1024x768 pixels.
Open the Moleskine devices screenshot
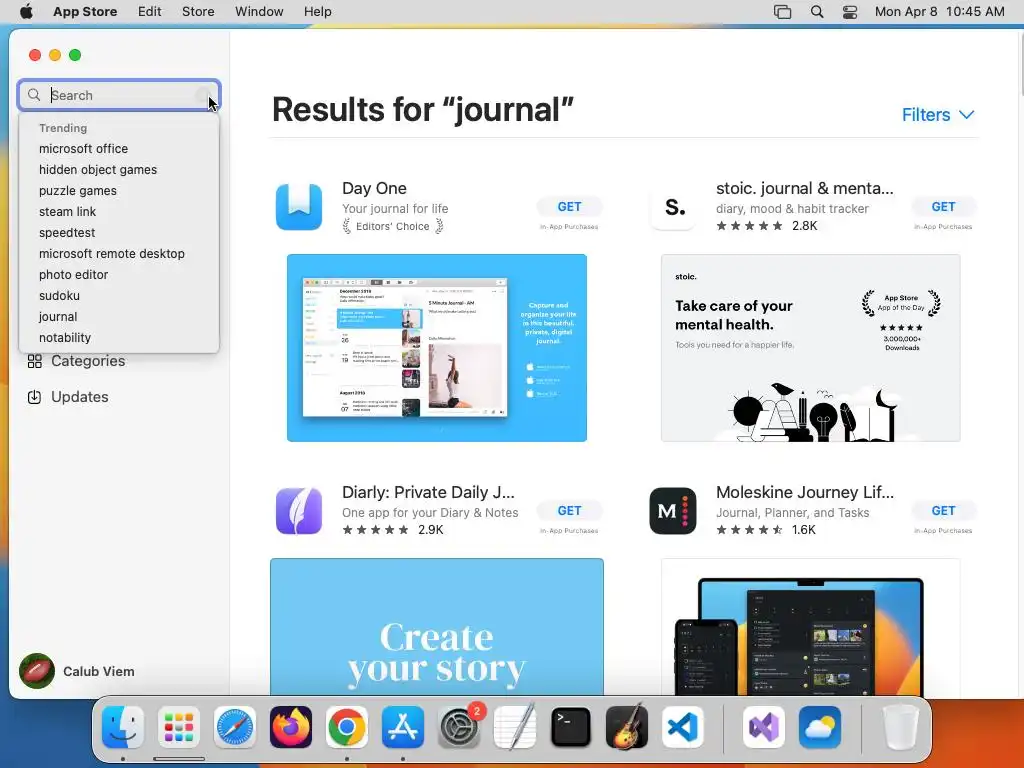click(810, 627)
